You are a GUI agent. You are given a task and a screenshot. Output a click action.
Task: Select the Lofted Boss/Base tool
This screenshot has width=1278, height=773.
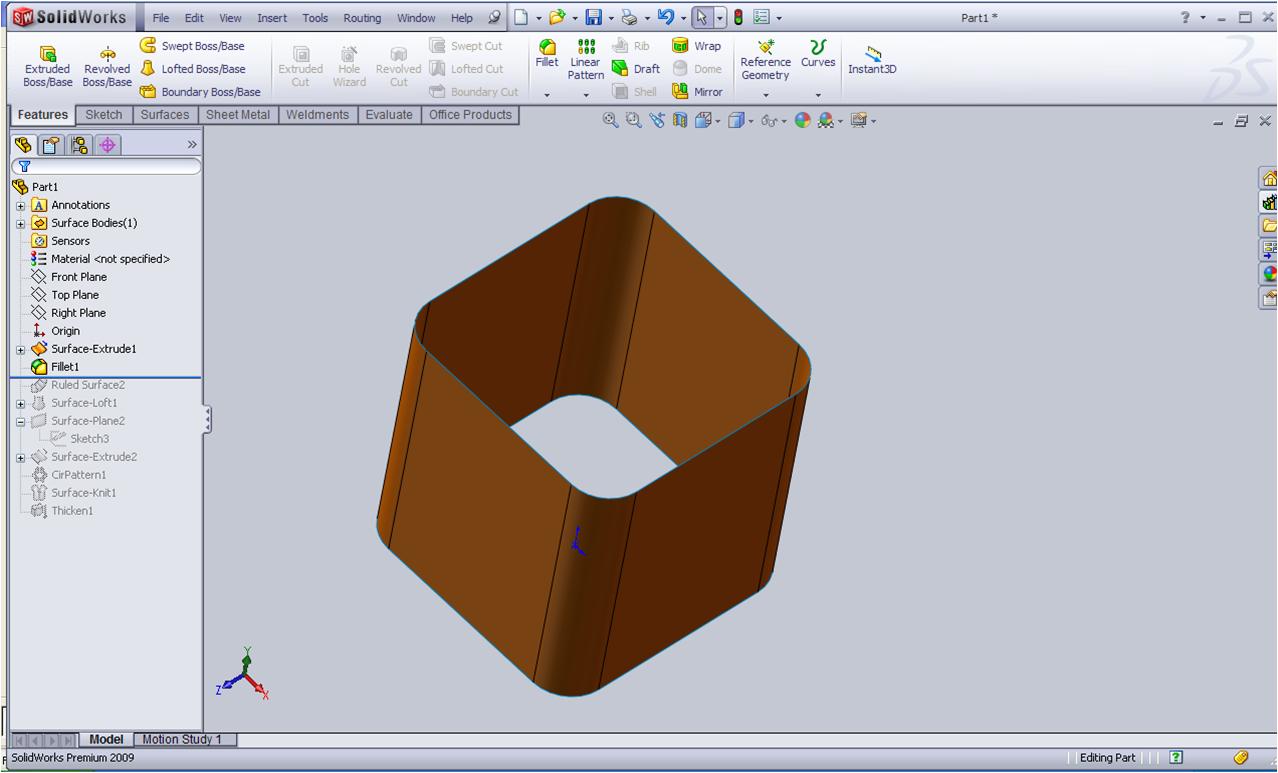(x=192, y=69)
